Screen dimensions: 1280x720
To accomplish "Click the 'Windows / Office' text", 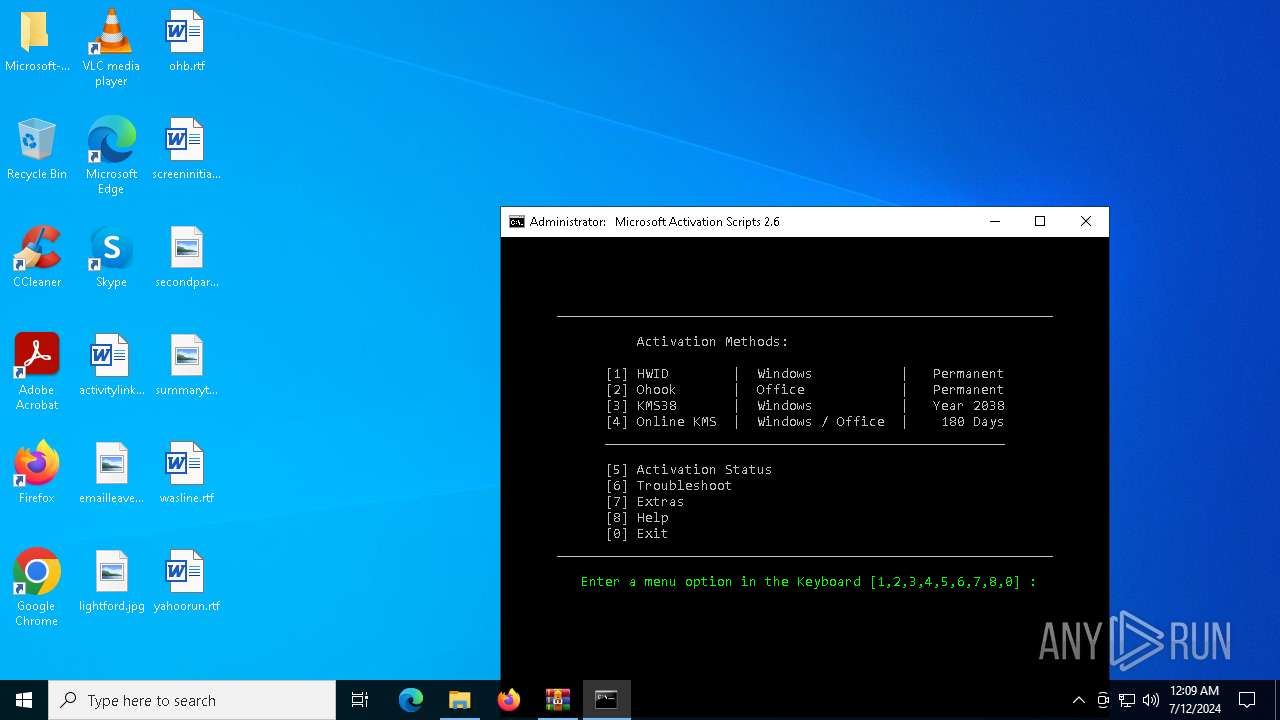I will [821, 422].
